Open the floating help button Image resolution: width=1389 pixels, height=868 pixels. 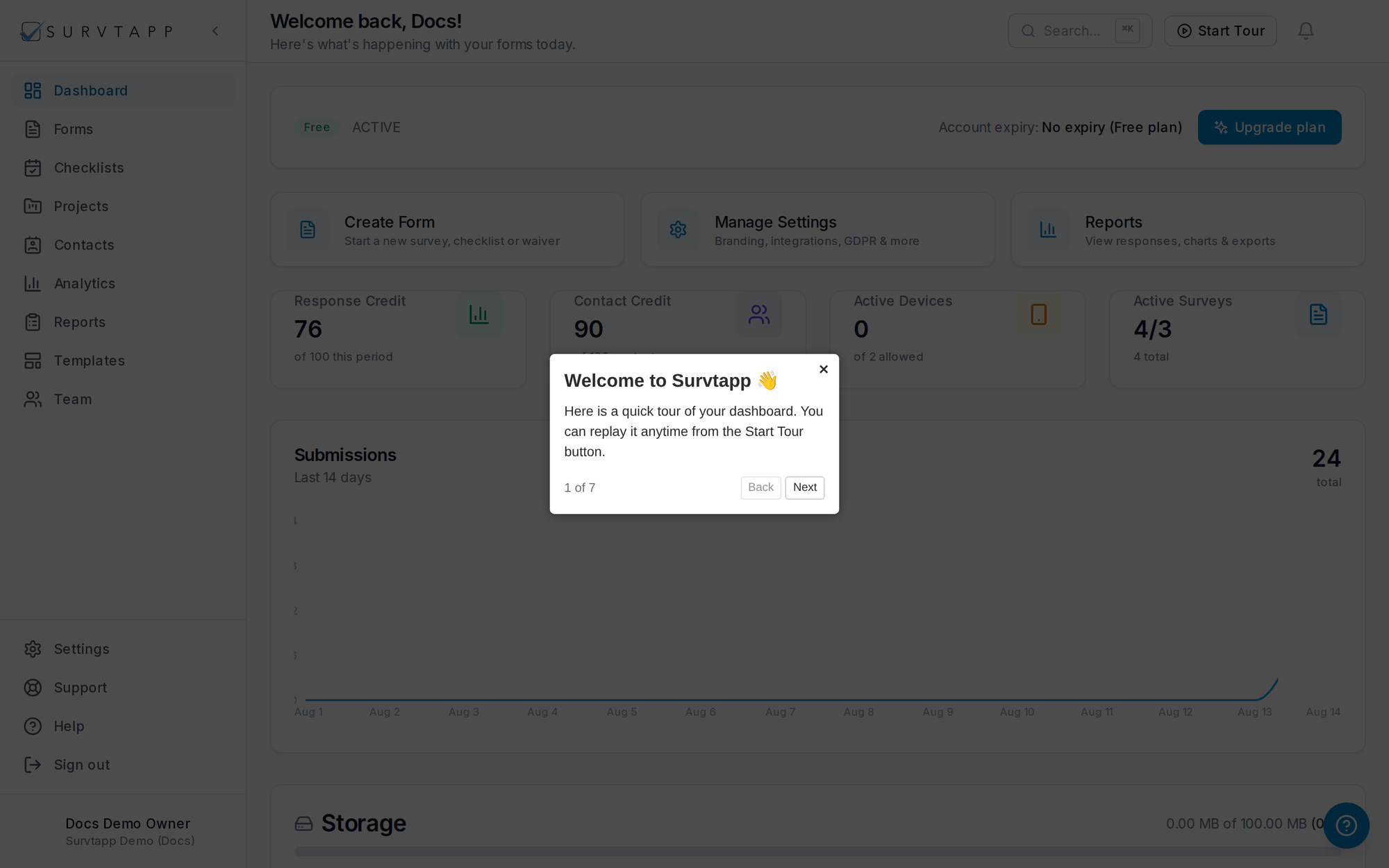point(1346,825)
